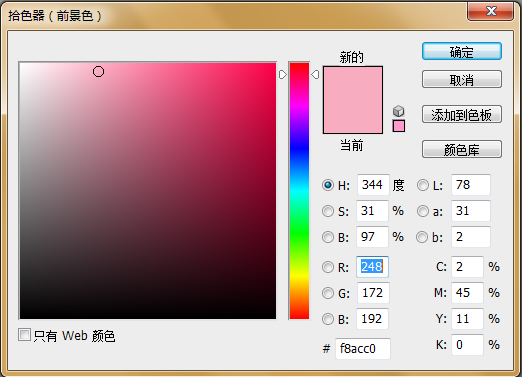Screen dimensions: 522x377
Task: Click the left hue slider arrow
Action: pos(283,74)
